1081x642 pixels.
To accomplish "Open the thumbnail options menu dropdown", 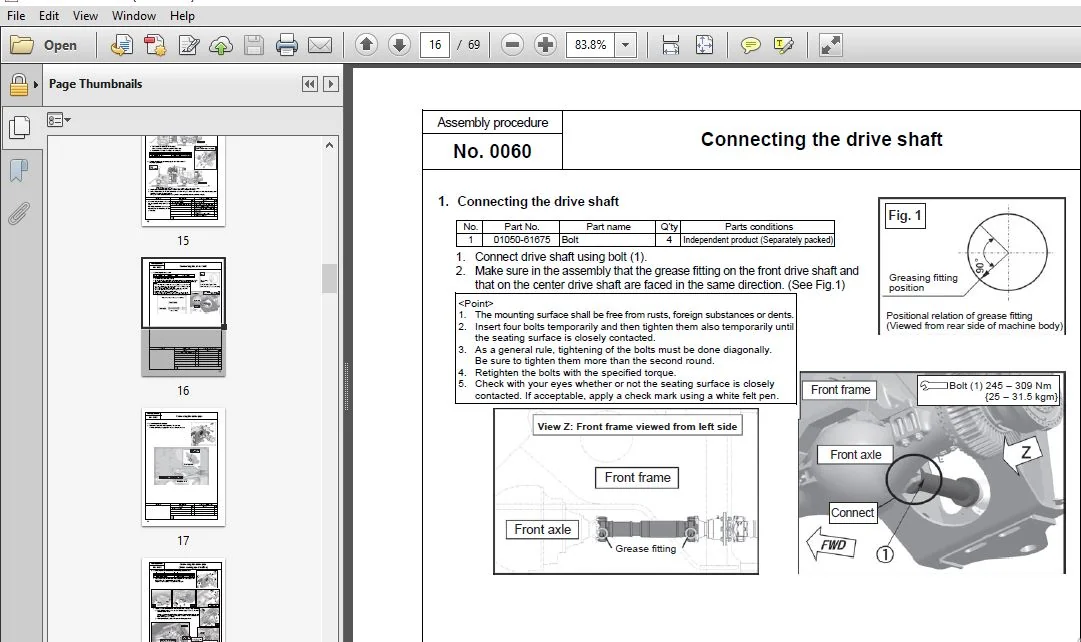I will [59, 120].
